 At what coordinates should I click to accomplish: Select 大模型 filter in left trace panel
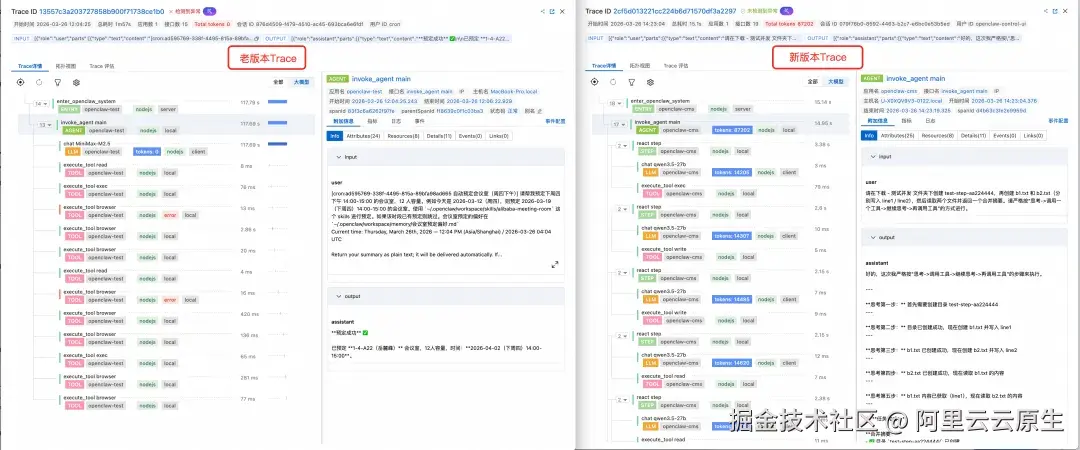coord(300,81)
